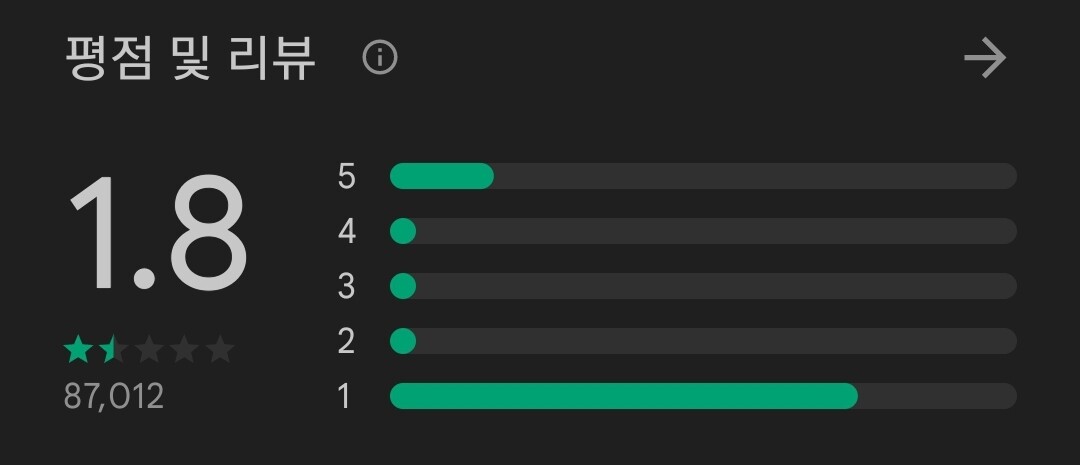1080x465 pixels.
Task: Click the number 4 rating label
Action: [346, 232]
